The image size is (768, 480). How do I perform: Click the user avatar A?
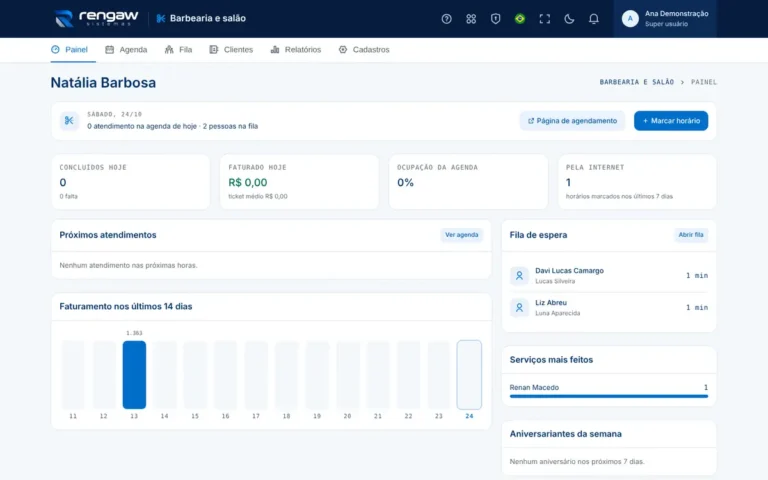[630, 19]
